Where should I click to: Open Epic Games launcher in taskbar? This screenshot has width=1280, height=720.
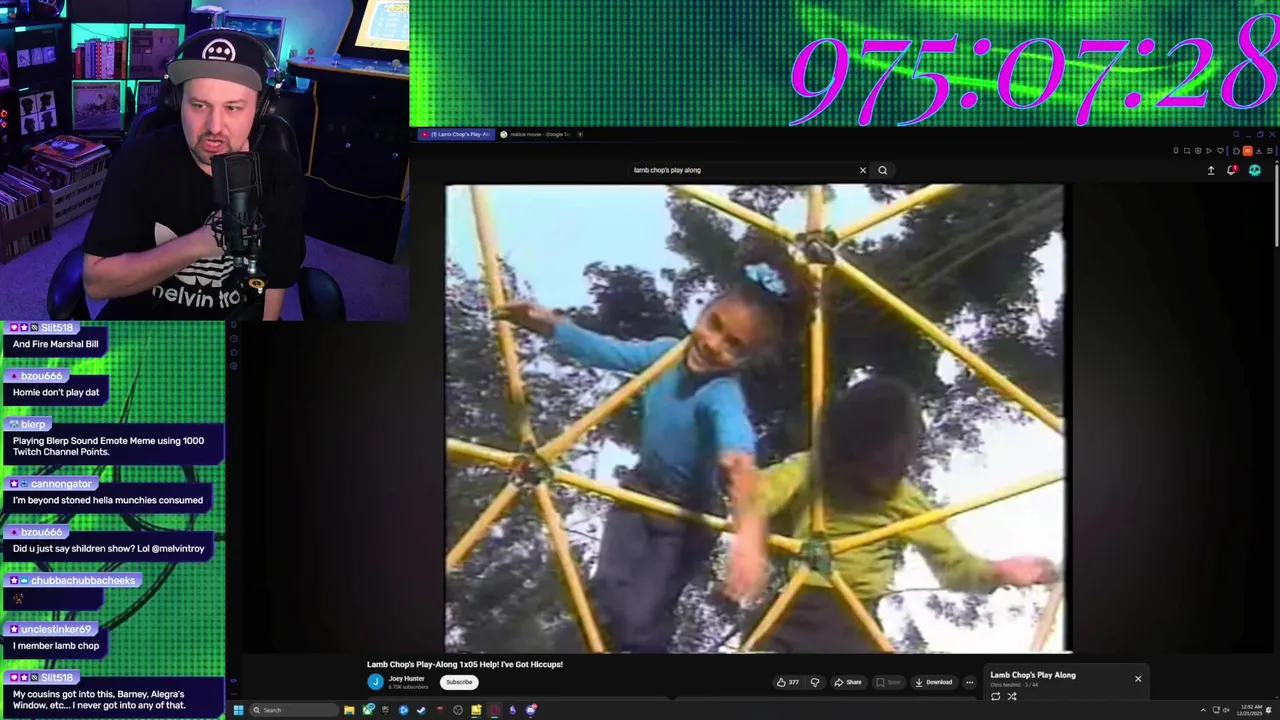(385, 710)
